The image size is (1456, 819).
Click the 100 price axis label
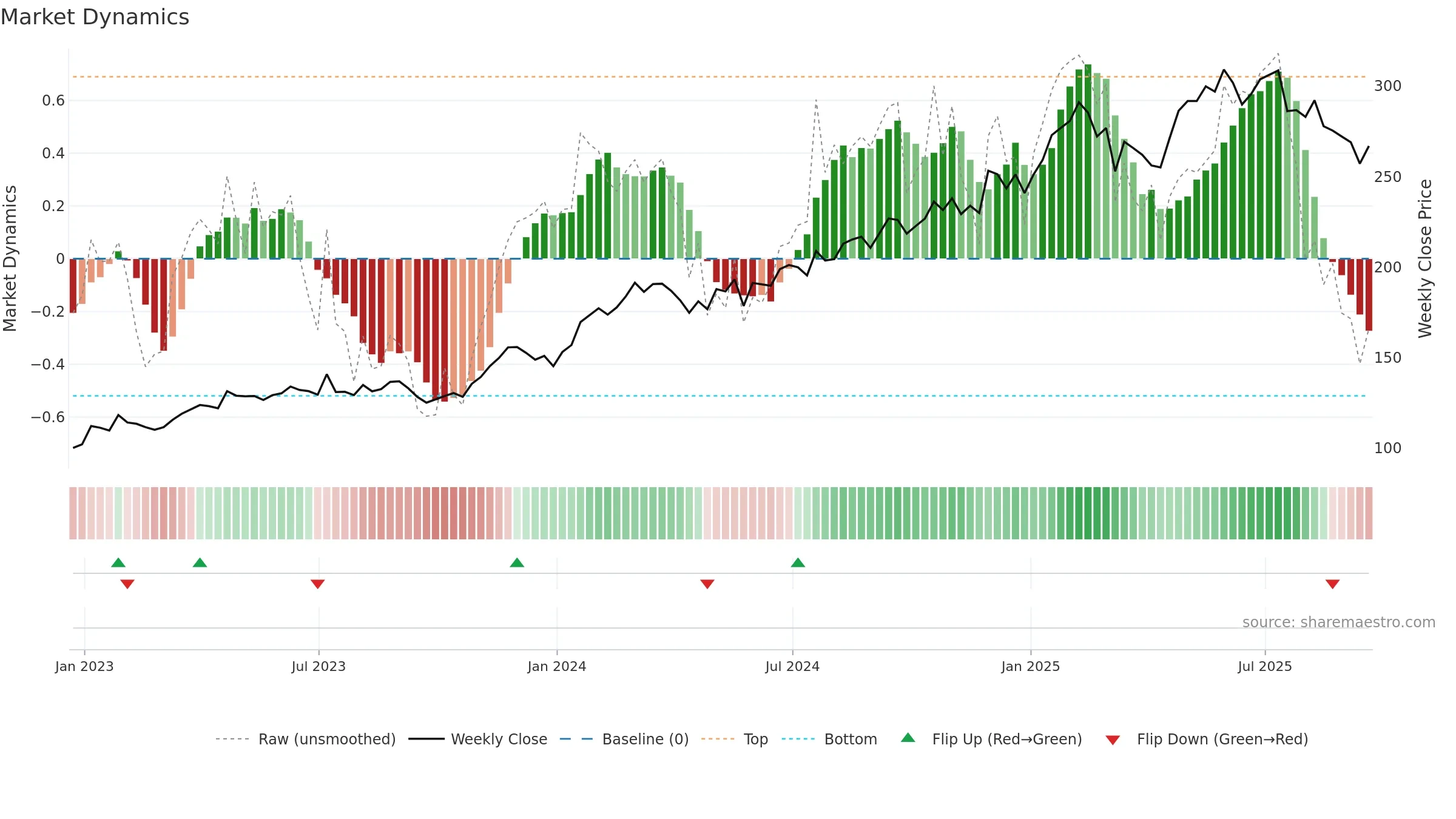(x=1388, y=448)
